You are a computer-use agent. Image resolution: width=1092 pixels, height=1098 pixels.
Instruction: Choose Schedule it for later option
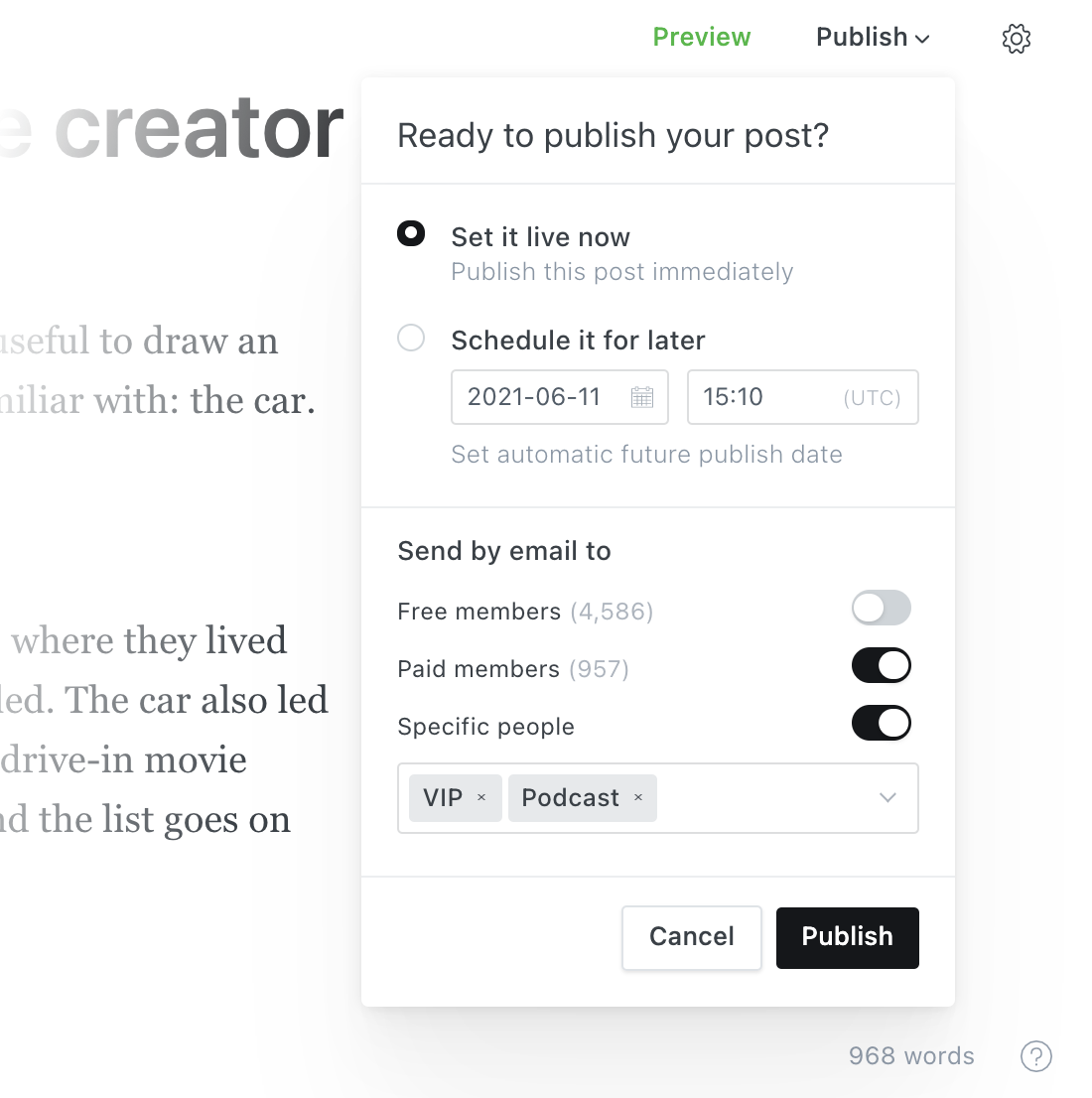pos(411,338)
